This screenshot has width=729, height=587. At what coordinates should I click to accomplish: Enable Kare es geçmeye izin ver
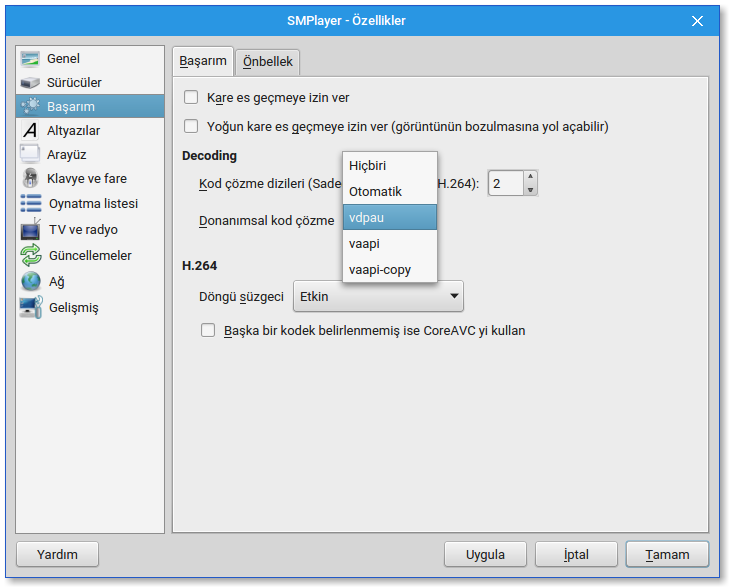[x=191, y=97]
